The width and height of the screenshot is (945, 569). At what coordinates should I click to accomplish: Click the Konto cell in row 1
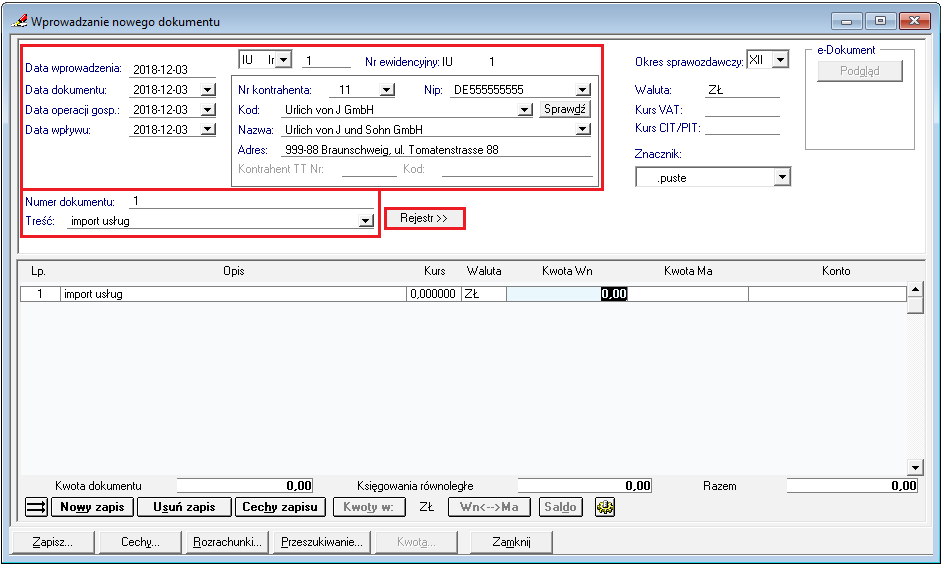tap(827, 294)
